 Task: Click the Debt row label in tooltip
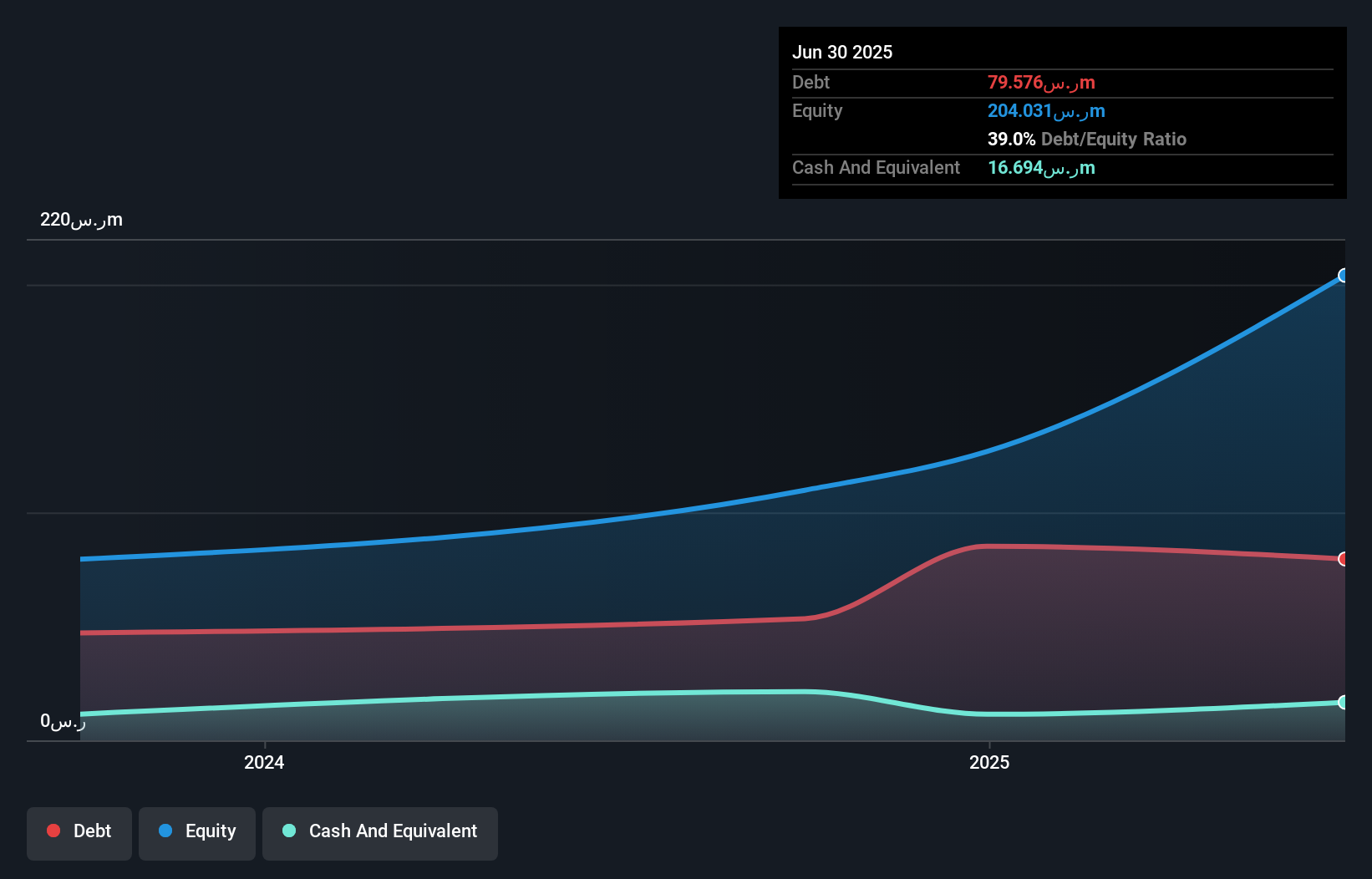[x=810, y=83]
